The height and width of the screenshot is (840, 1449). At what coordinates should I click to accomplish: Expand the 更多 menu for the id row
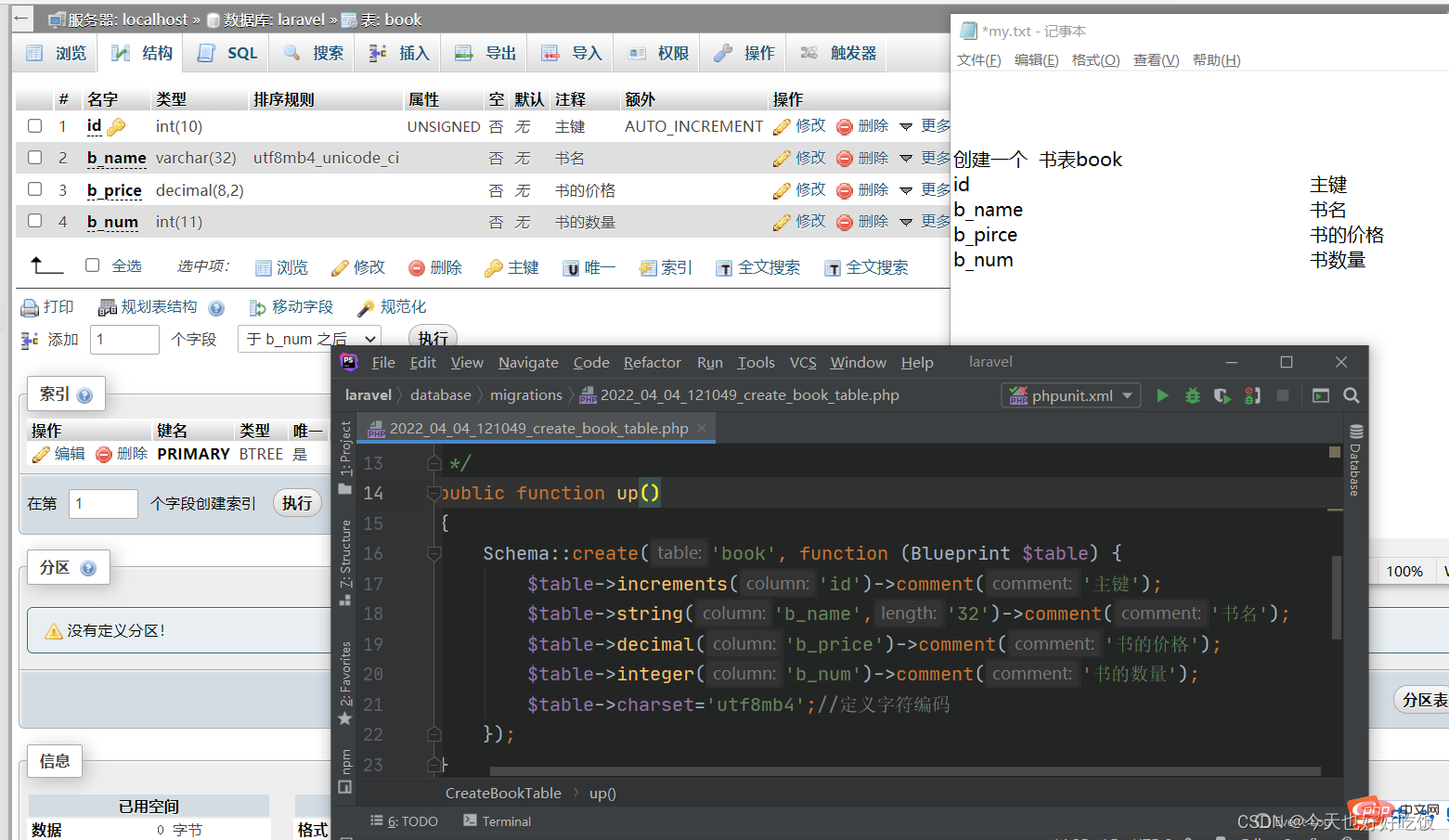pyautogui.click(x=925, y=126)
